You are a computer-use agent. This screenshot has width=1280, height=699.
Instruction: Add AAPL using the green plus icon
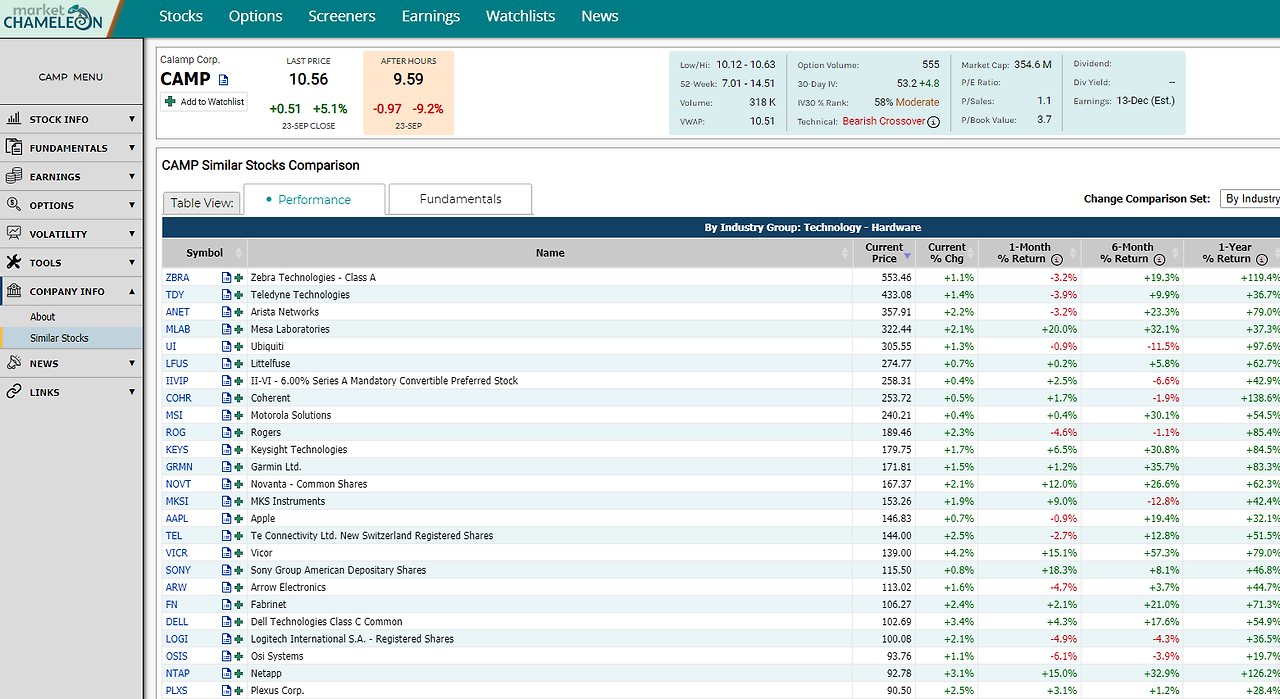(x=239, y=519)
